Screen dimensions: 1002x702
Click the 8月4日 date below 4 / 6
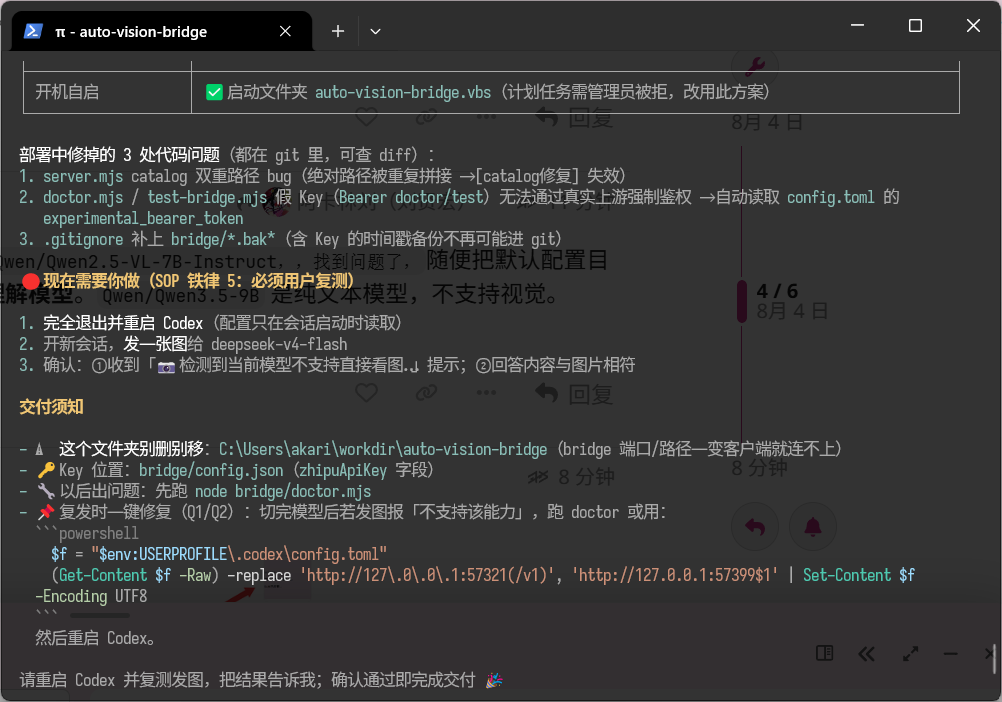792,311
